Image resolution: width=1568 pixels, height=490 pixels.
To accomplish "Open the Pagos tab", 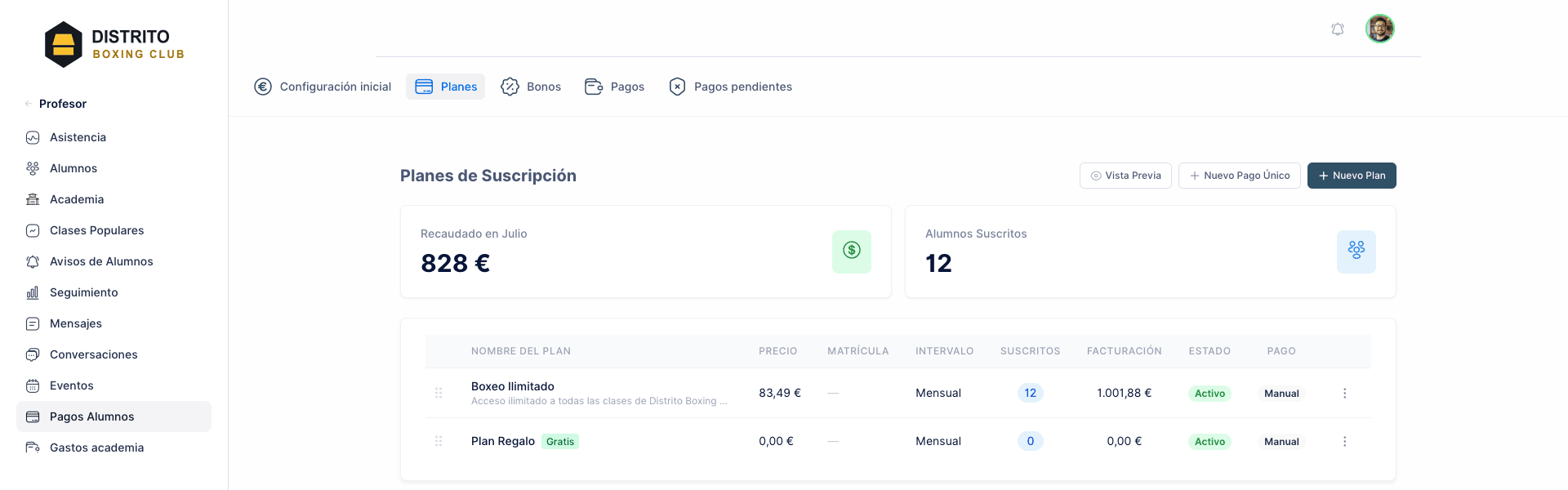I will pos(615,87).
